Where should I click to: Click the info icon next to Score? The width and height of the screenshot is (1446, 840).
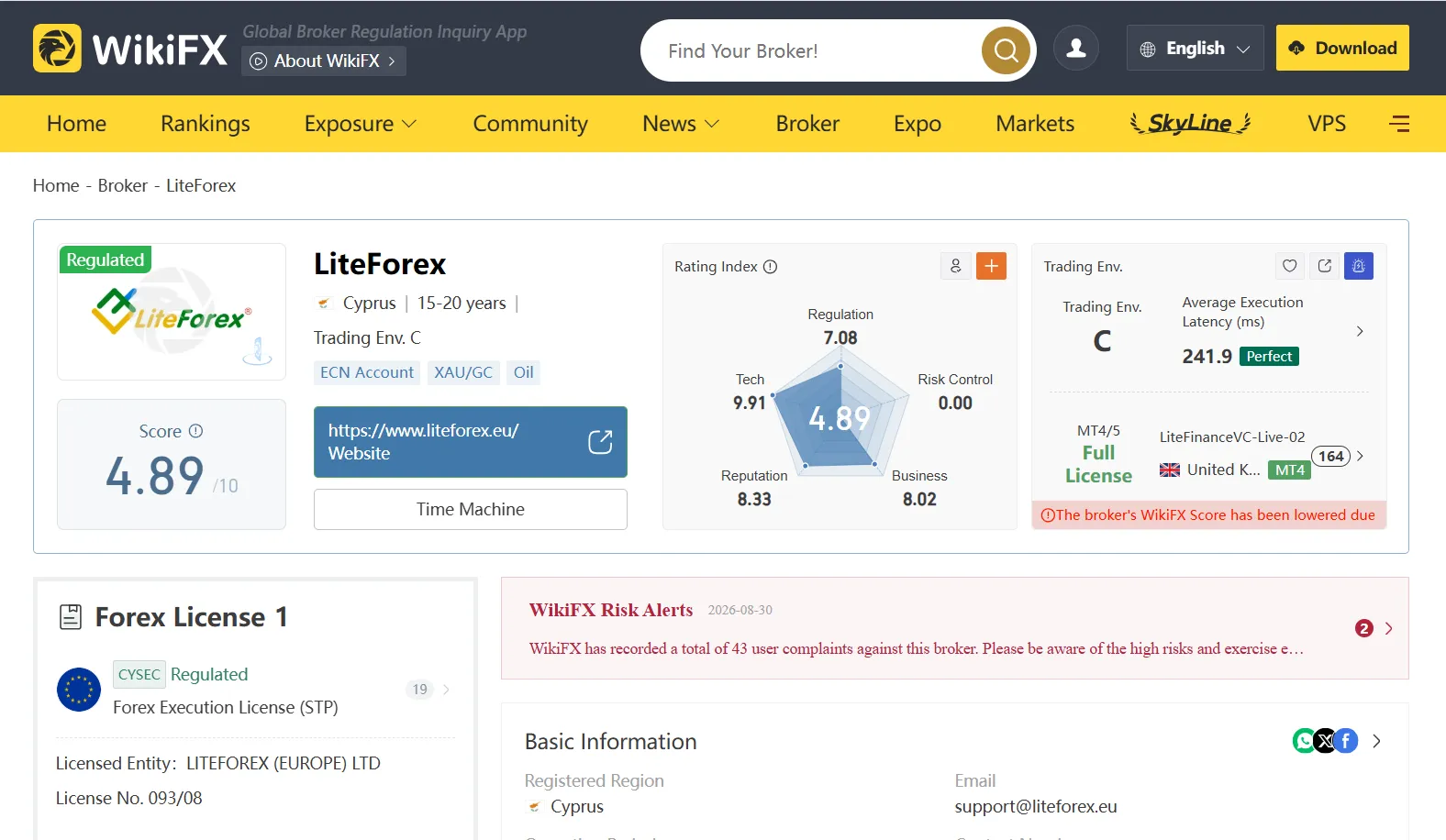pos(196,431)
